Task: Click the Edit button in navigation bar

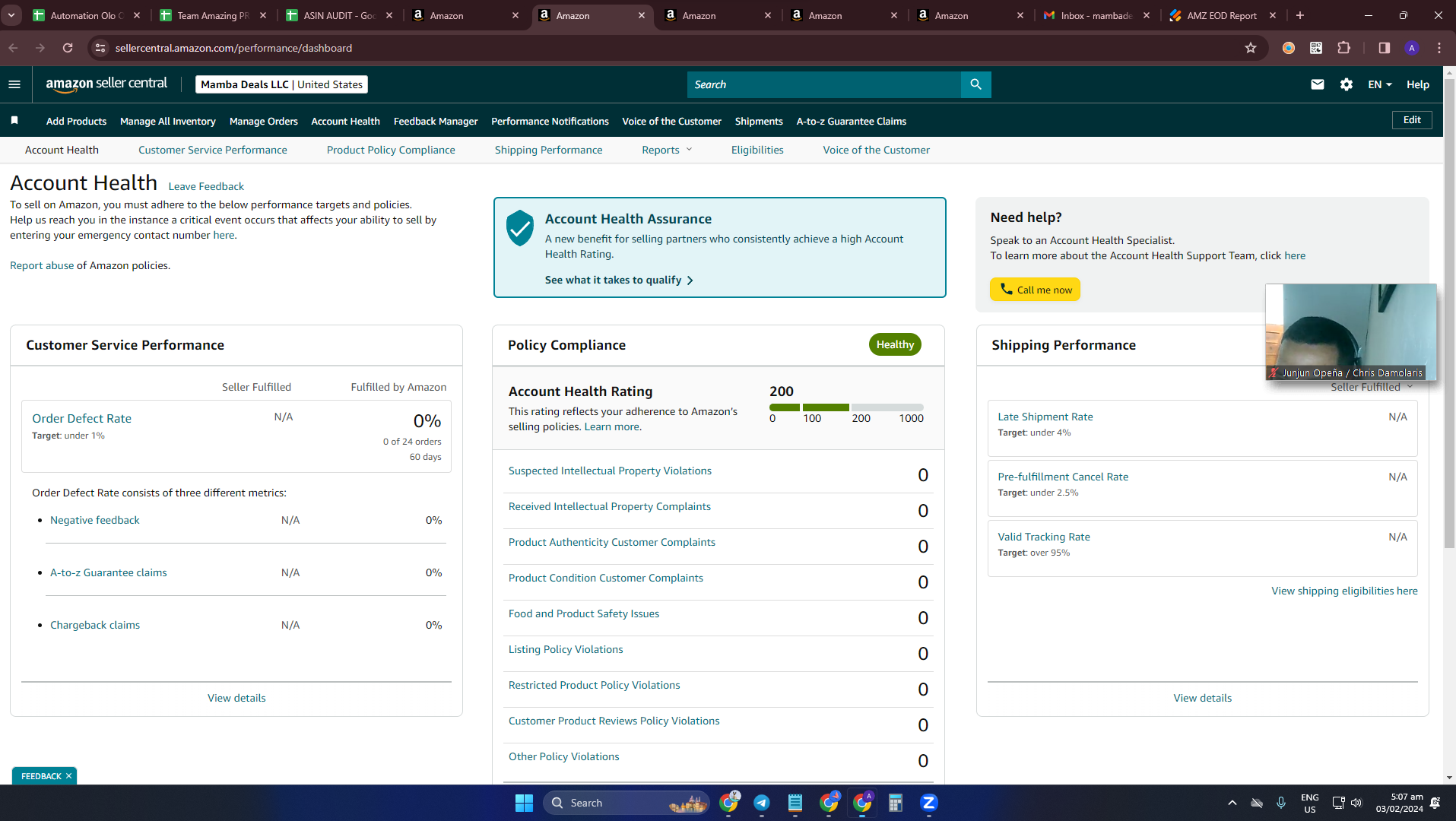Action: tap(1412, 120)
